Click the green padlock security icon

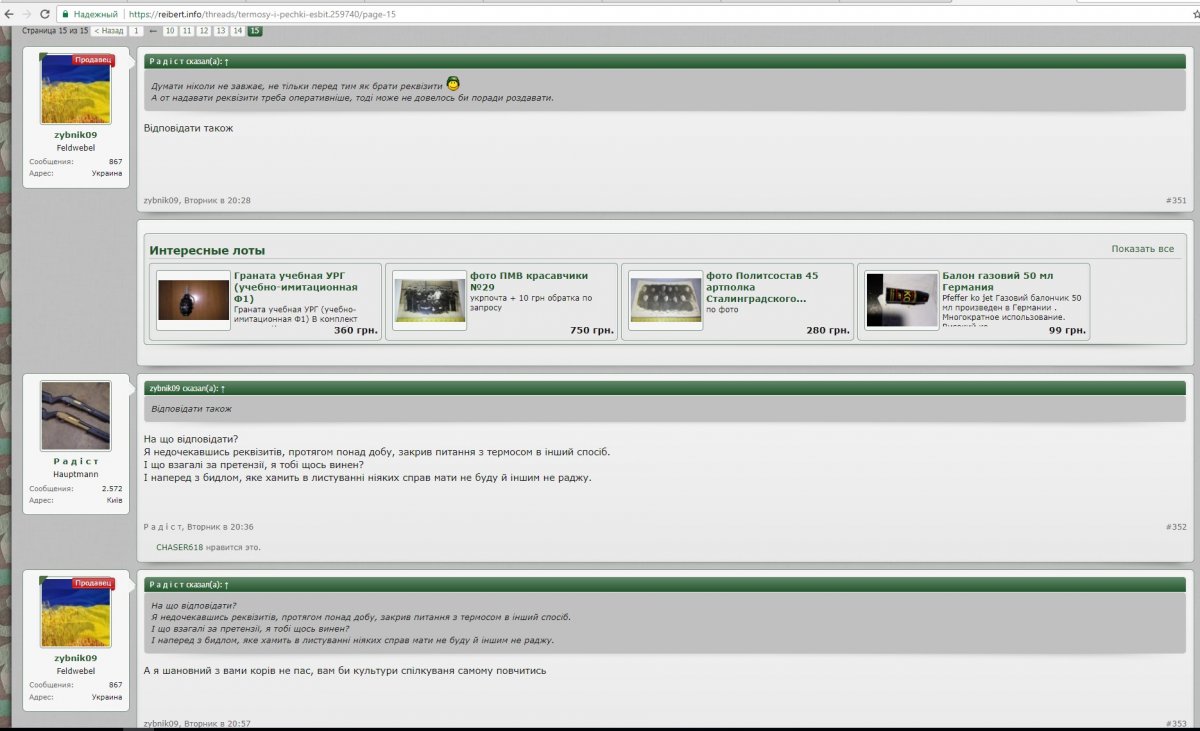click(65, 14)
